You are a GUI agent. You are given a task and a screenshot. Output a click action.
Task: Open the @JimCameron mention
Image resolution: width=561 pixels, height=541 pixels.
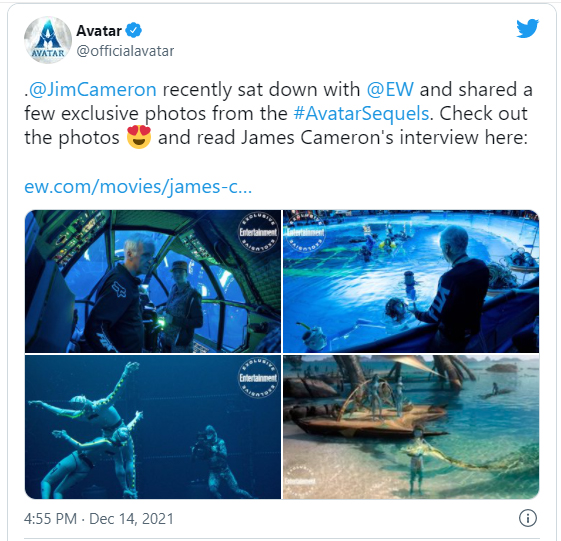92,89
